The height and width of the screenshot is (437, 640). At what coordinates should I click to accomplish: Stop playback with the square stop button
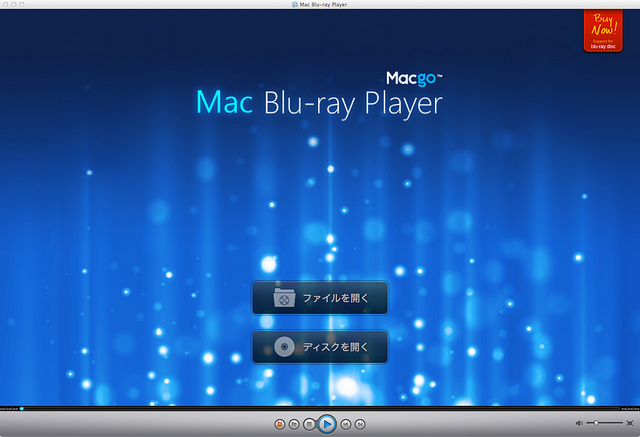pyautogui.click(x=309, y=424)
